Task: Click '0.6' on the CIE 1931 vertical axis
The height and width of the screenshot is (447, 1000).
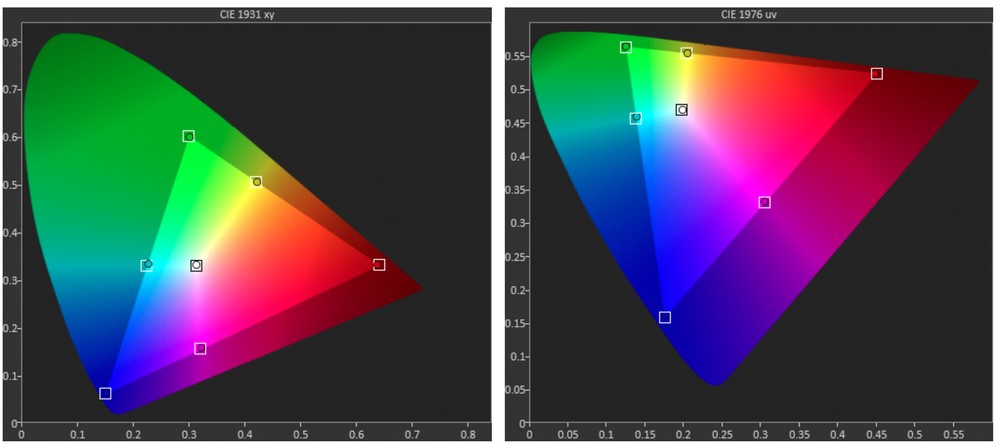Action: point(12,138)
